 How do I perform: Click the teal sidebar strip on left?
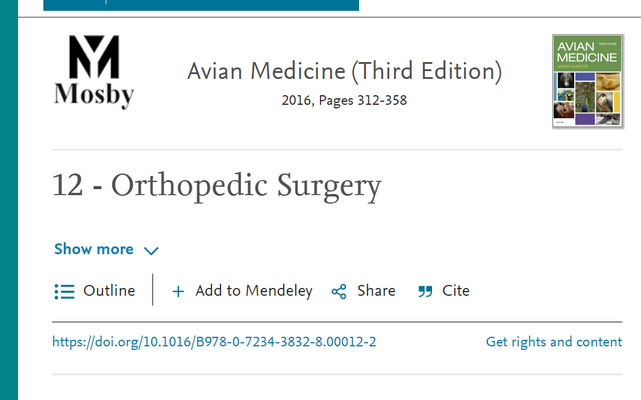pyautogui.click(x=9, y=200)
